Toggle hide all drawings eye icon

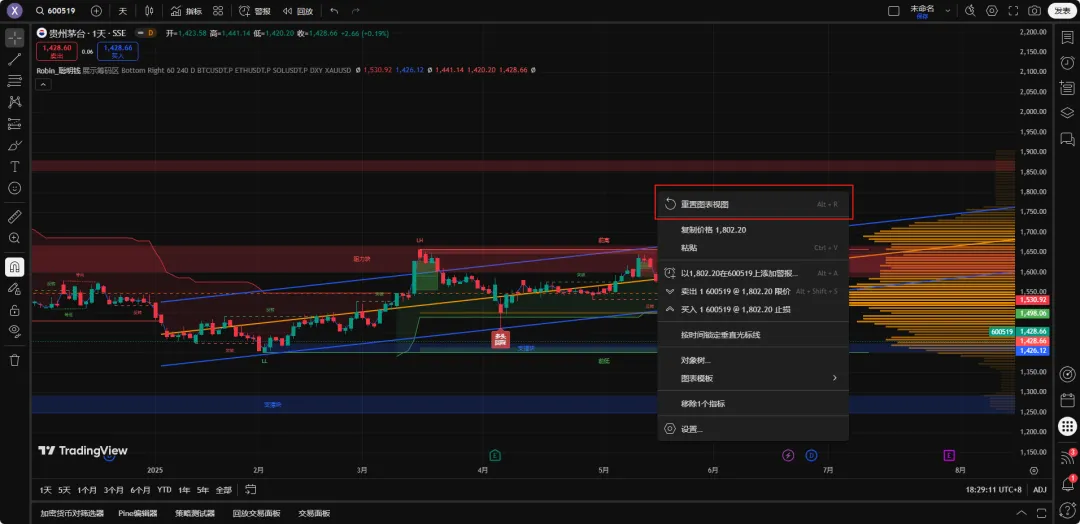[15, 330]
